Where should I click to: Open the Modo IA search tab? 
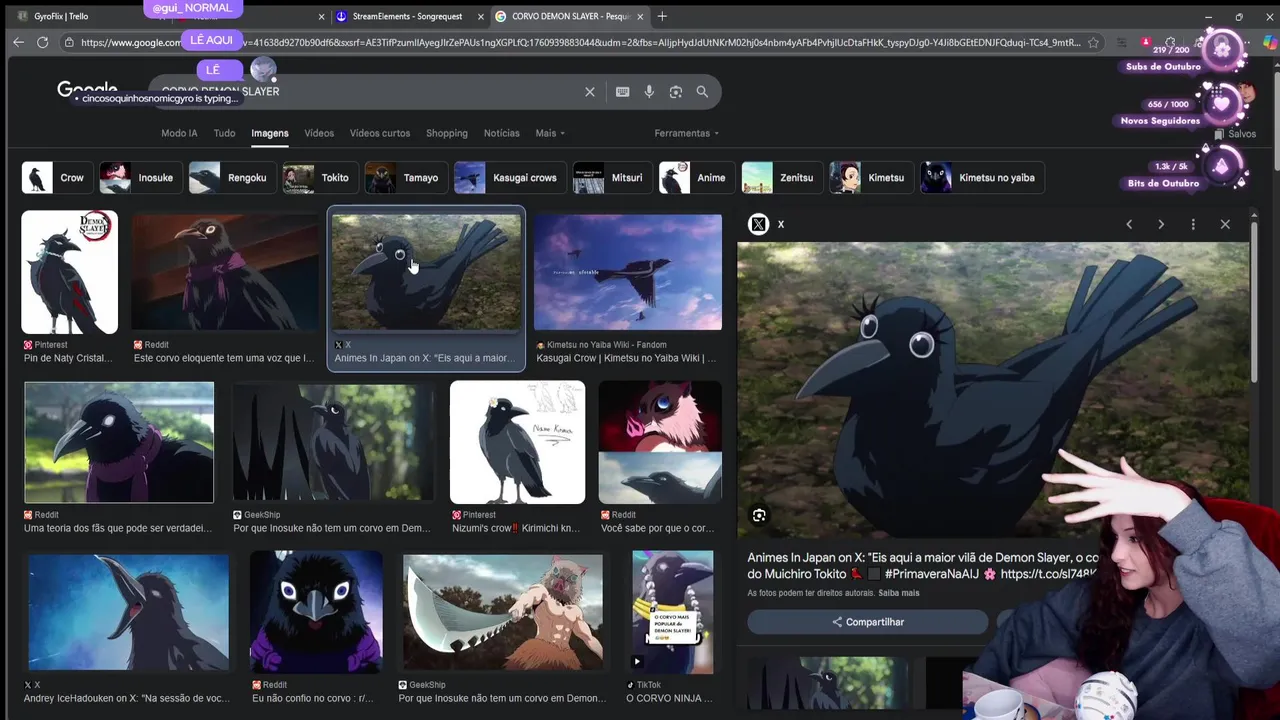point(179,133)
